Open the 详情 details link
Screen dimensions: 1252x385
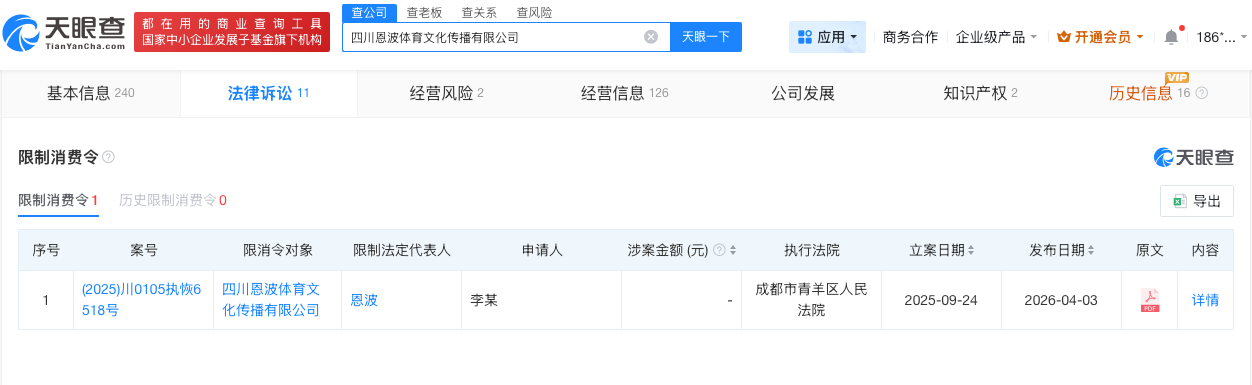click(x=1205, y=300)
